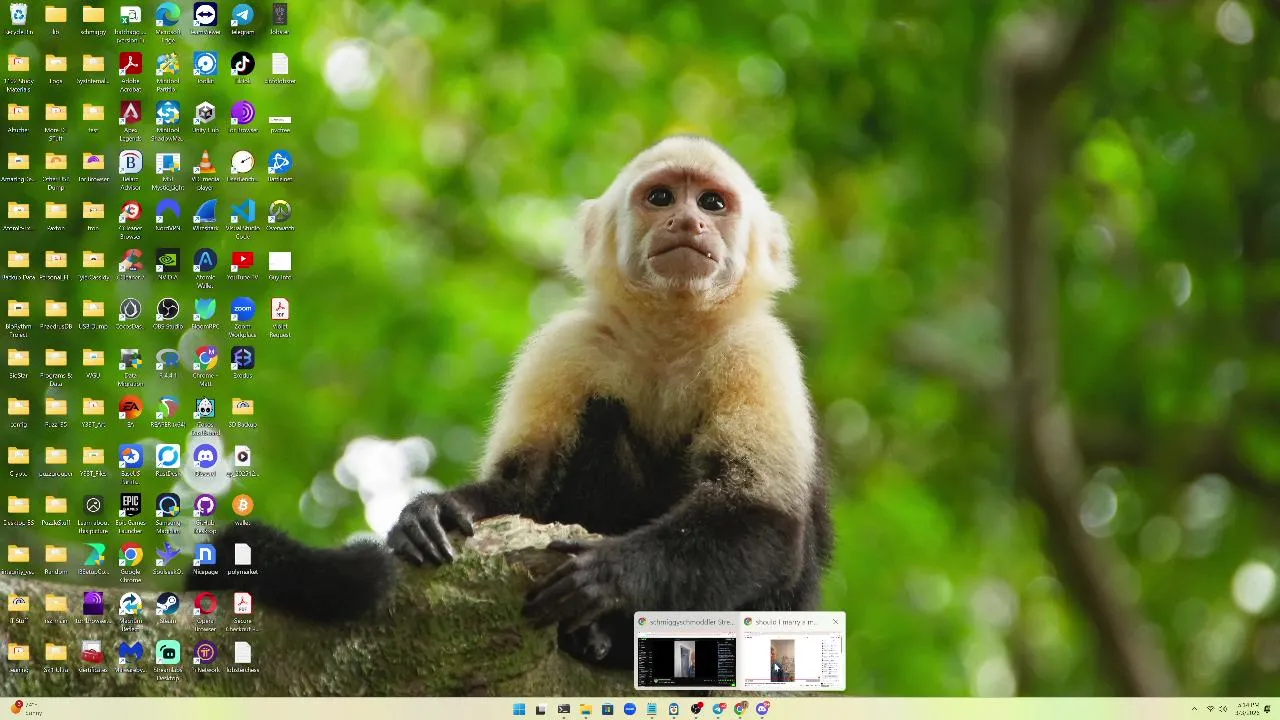Open the USB Dump folder
This screenshot has height=720, width=1280.
[93, 313]
